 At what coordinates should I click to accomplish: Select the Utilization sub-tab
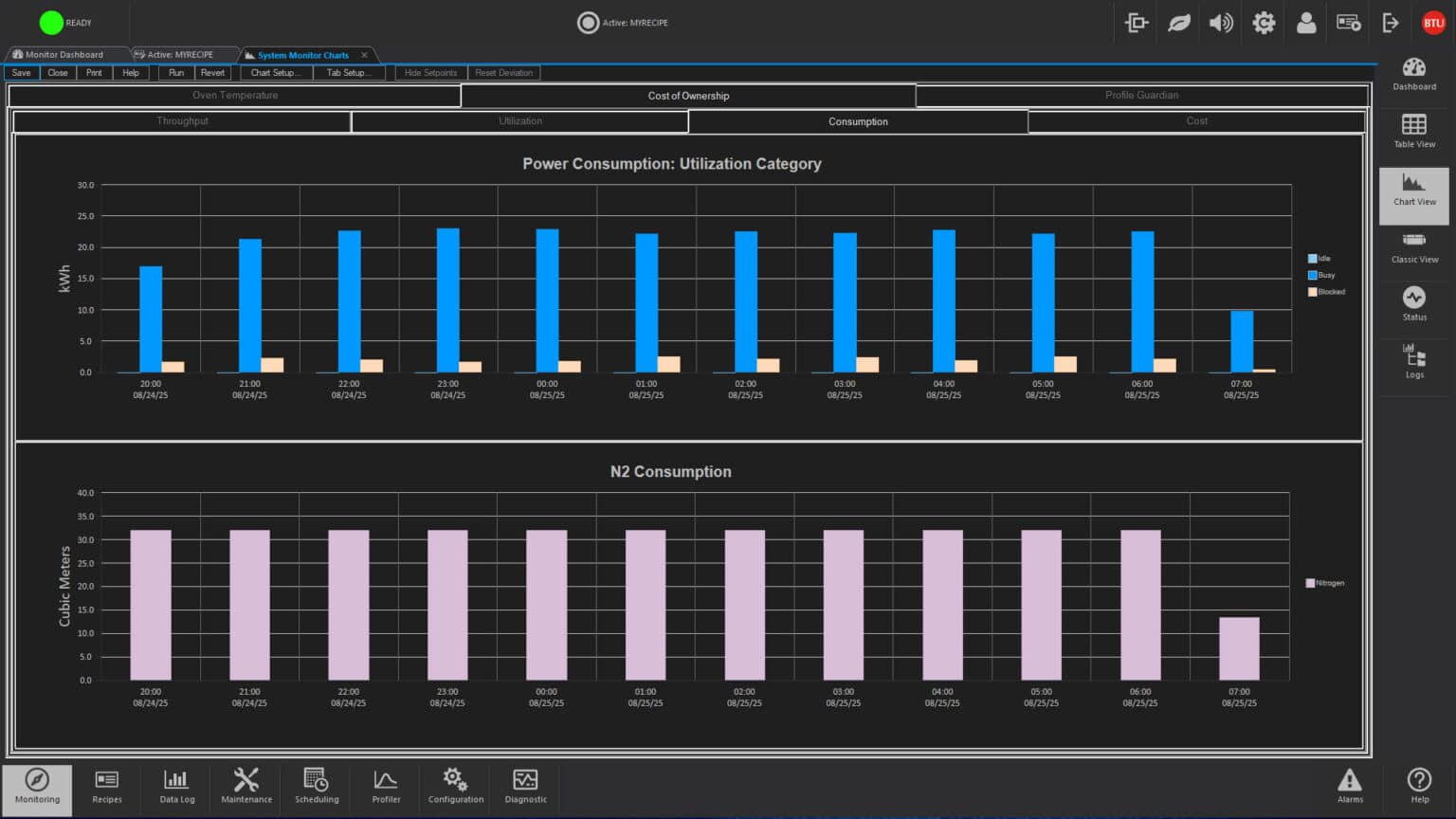[x=520, y=121]
